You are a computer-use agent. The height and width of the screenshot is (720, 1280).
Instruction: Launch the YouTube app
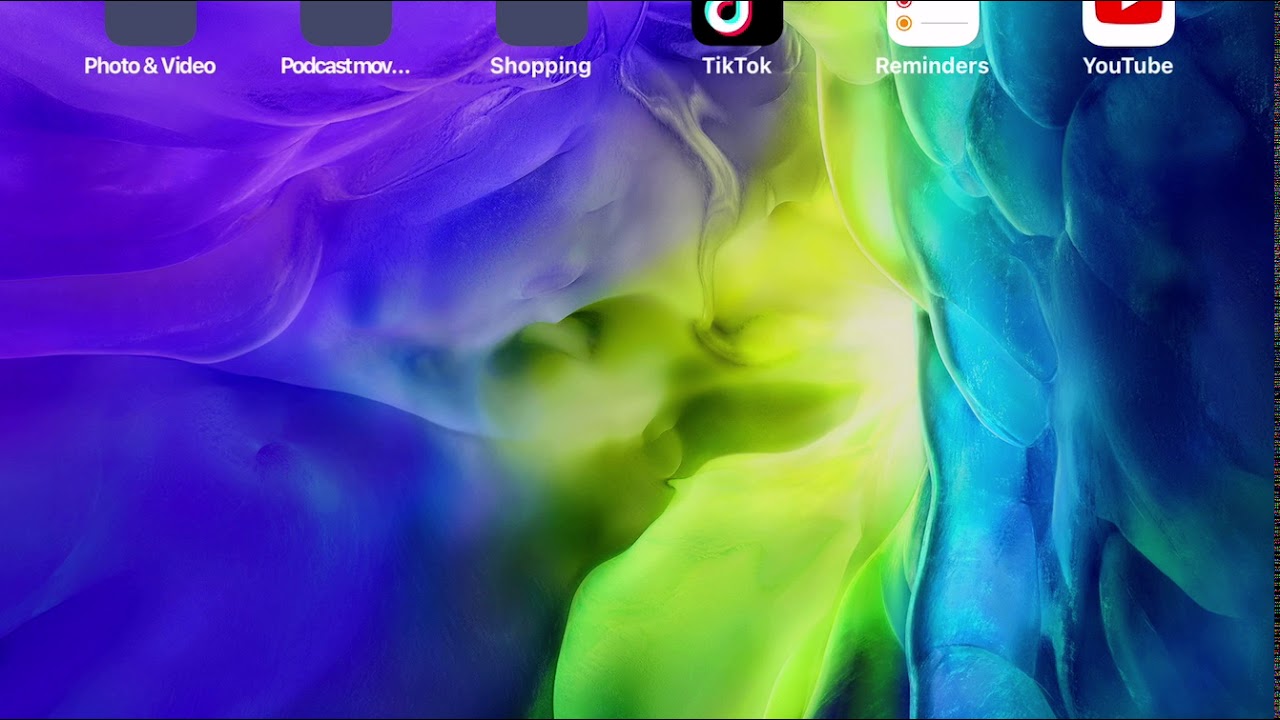pyautogui.click(x=1128, y=22)
